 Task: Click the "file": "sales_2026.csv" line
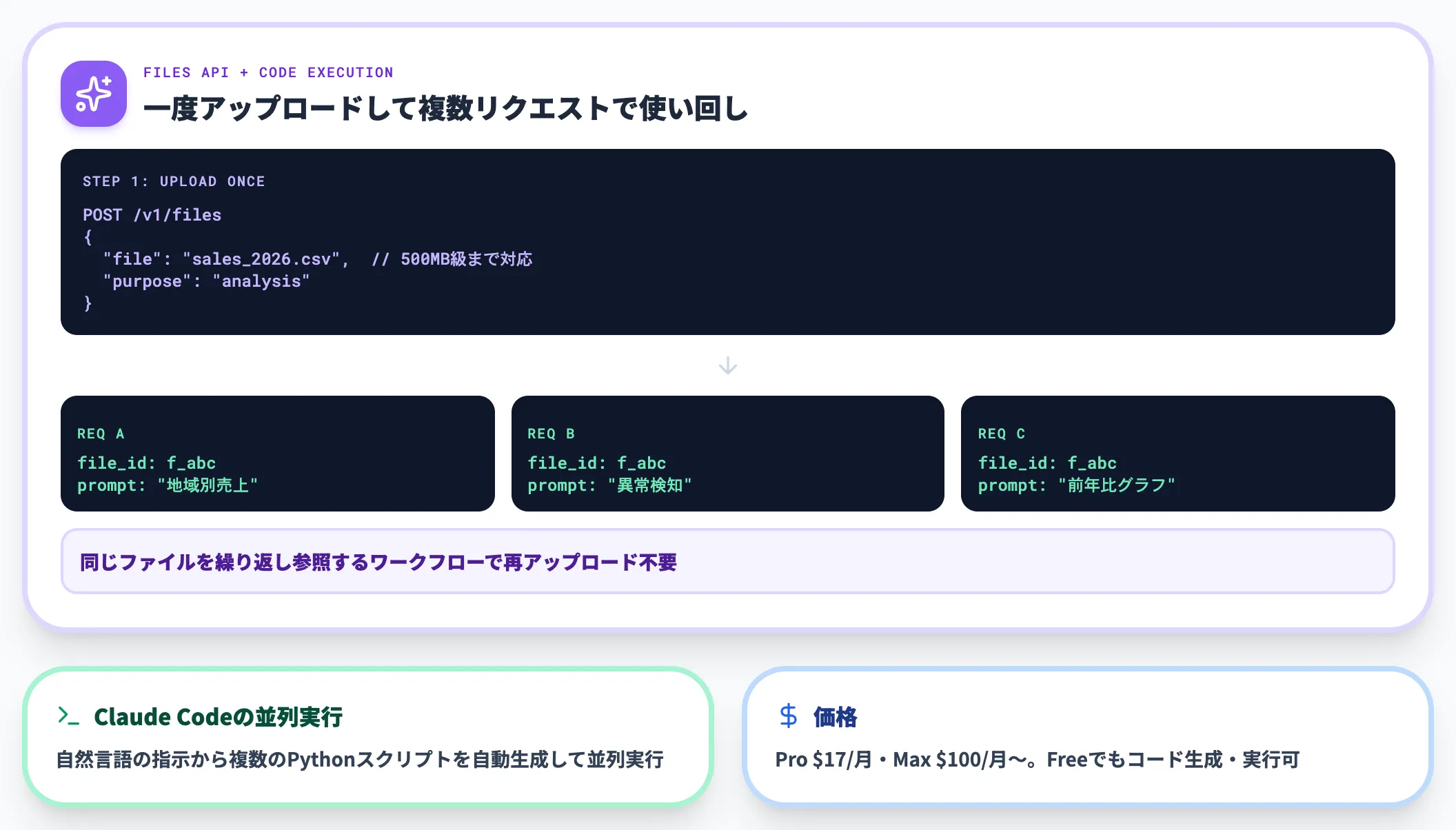(x=226, y=259)
